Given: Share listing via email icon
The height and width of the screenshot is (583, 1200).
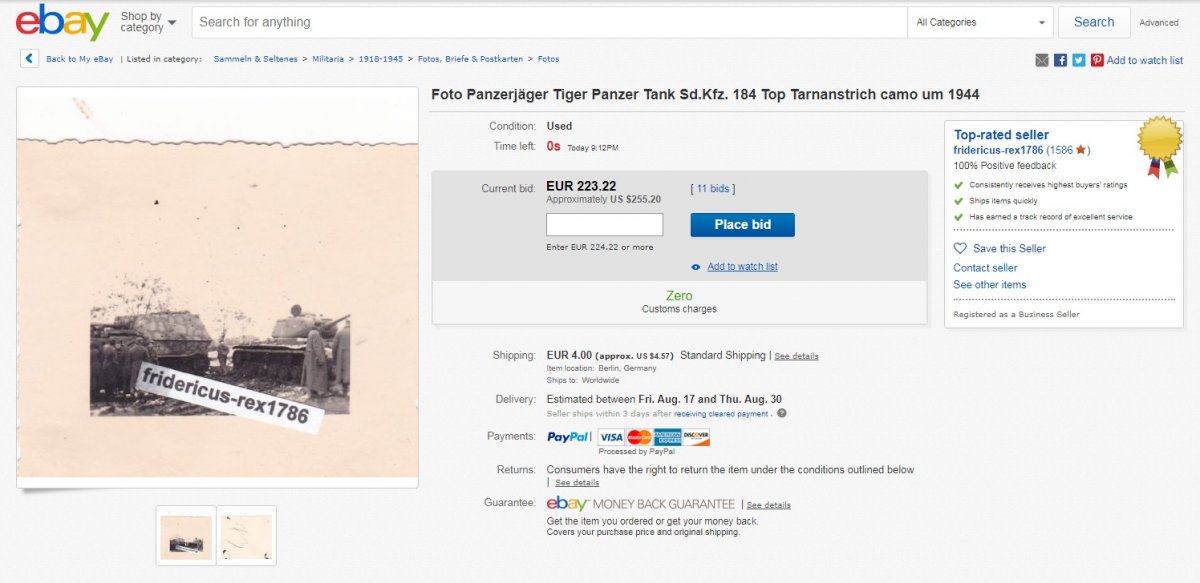Looking at the screenshot, I should [1042, 60].
